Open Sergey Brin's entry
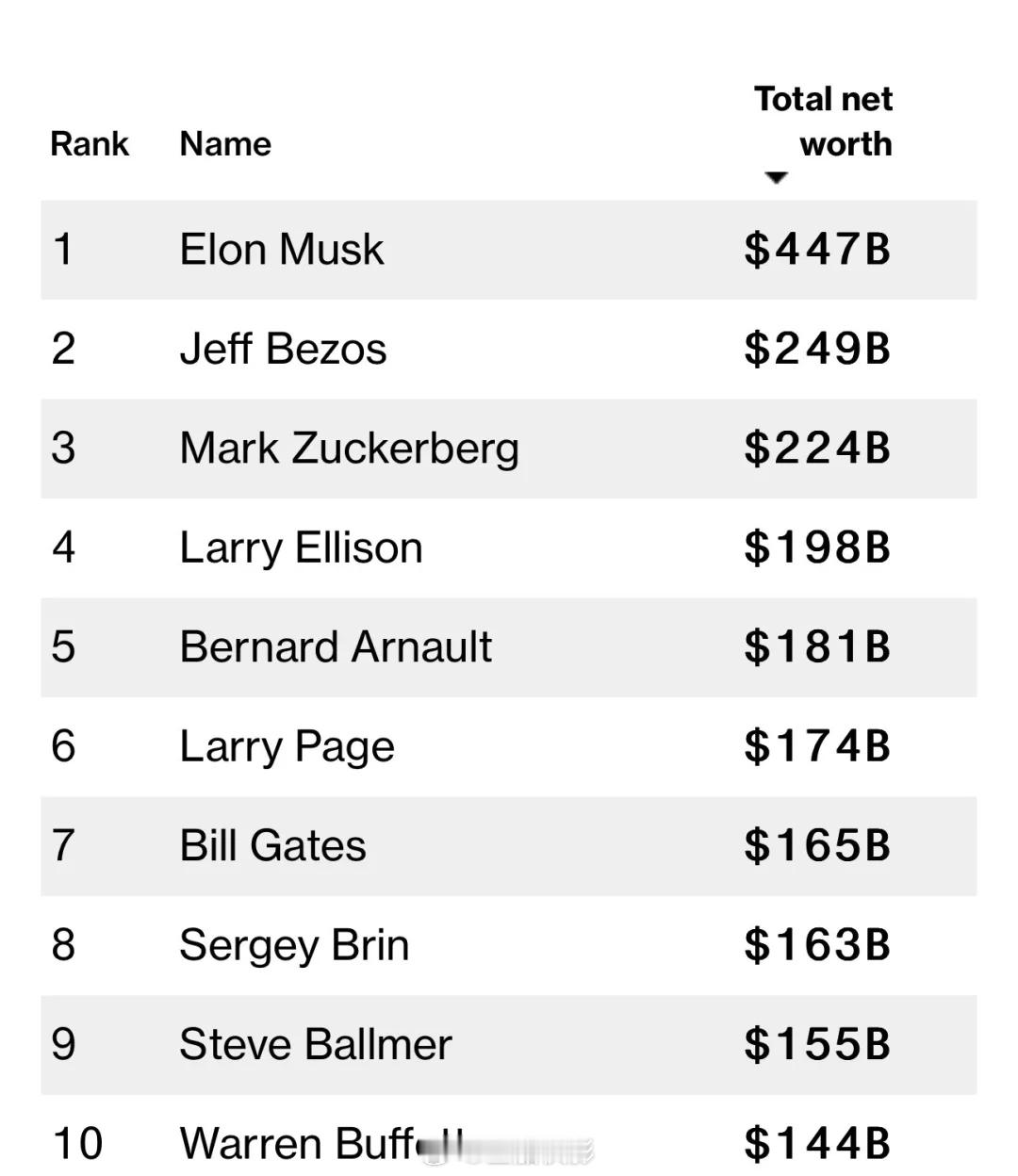This screenshot has width=1018, height=1176. click(294, 945)
